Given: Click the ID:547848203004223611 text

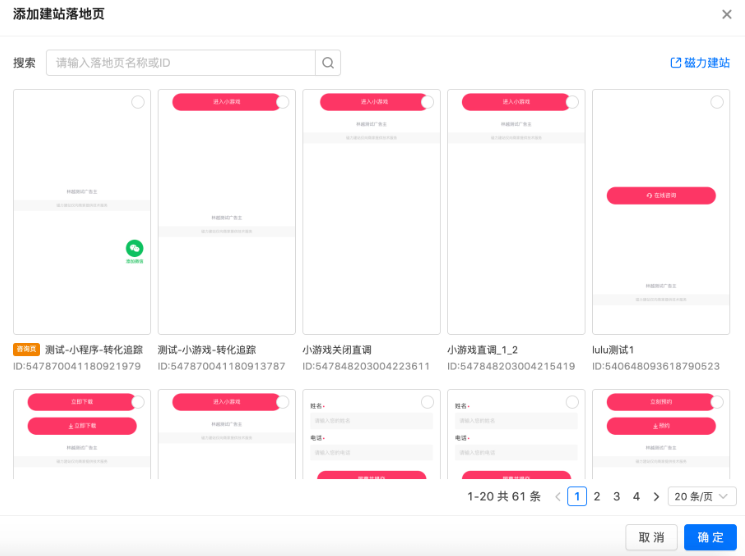Looking at the screenshot, I should tap(366, 366).
